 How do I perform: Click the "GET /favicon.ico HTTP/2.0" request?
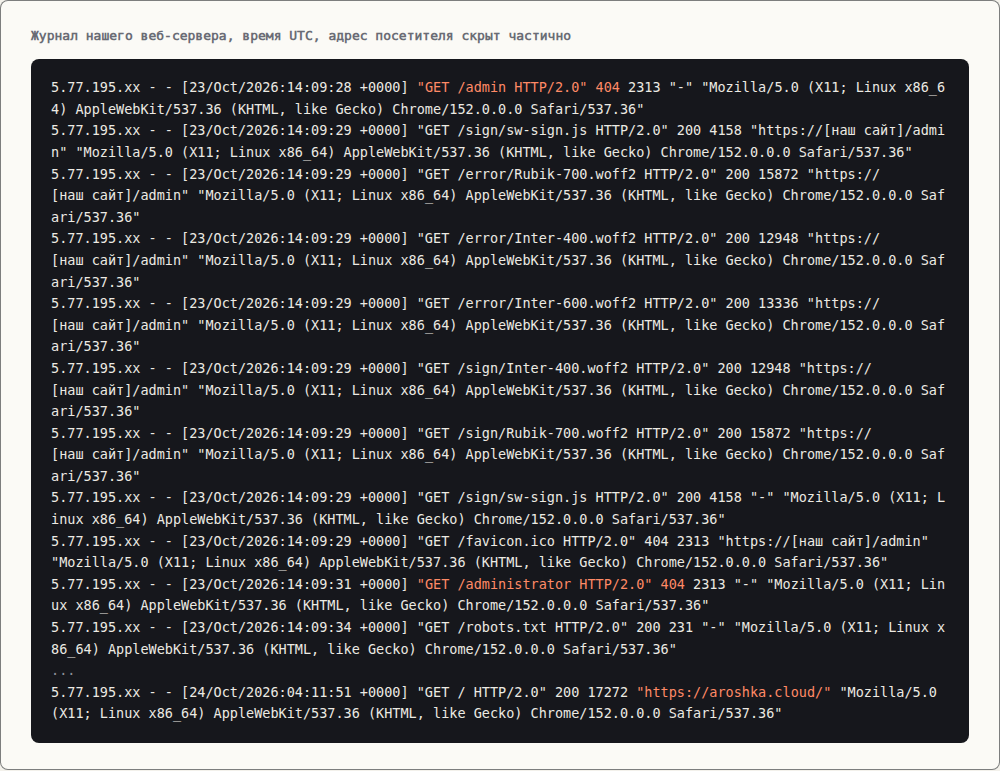click(x=526, y=541)
